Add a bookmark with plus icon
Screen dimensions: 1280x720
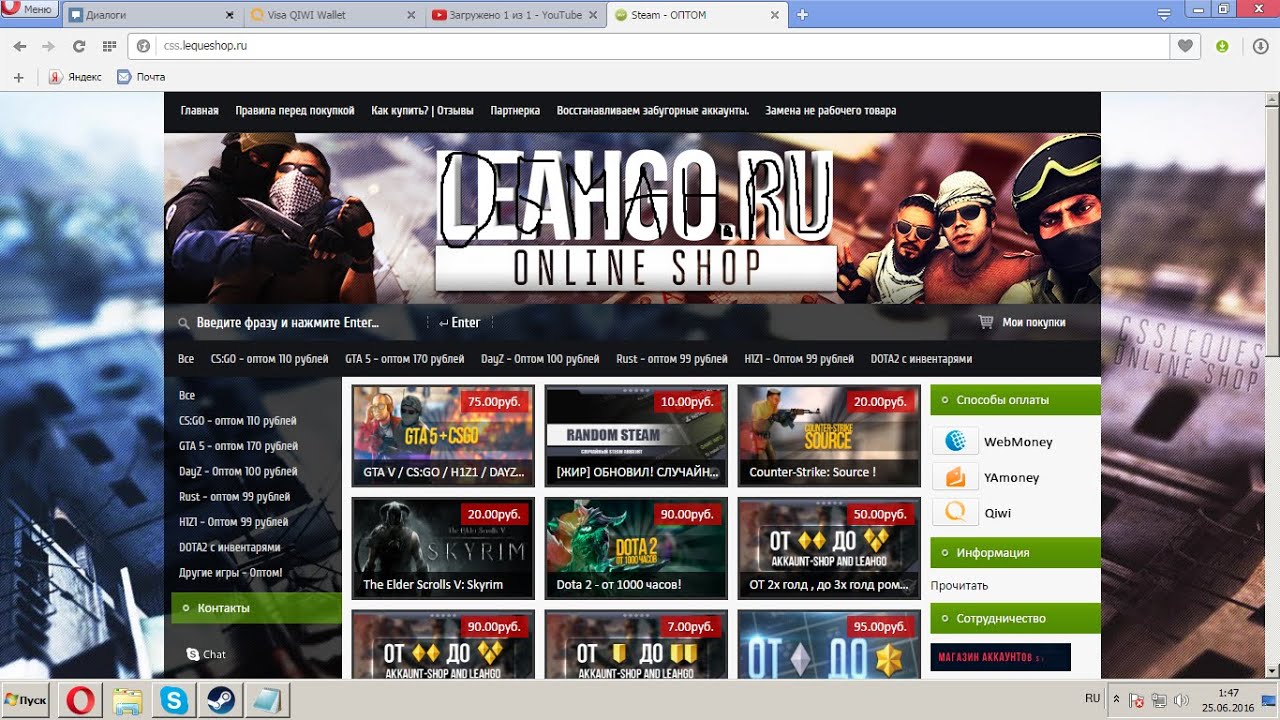pos(17,77)
